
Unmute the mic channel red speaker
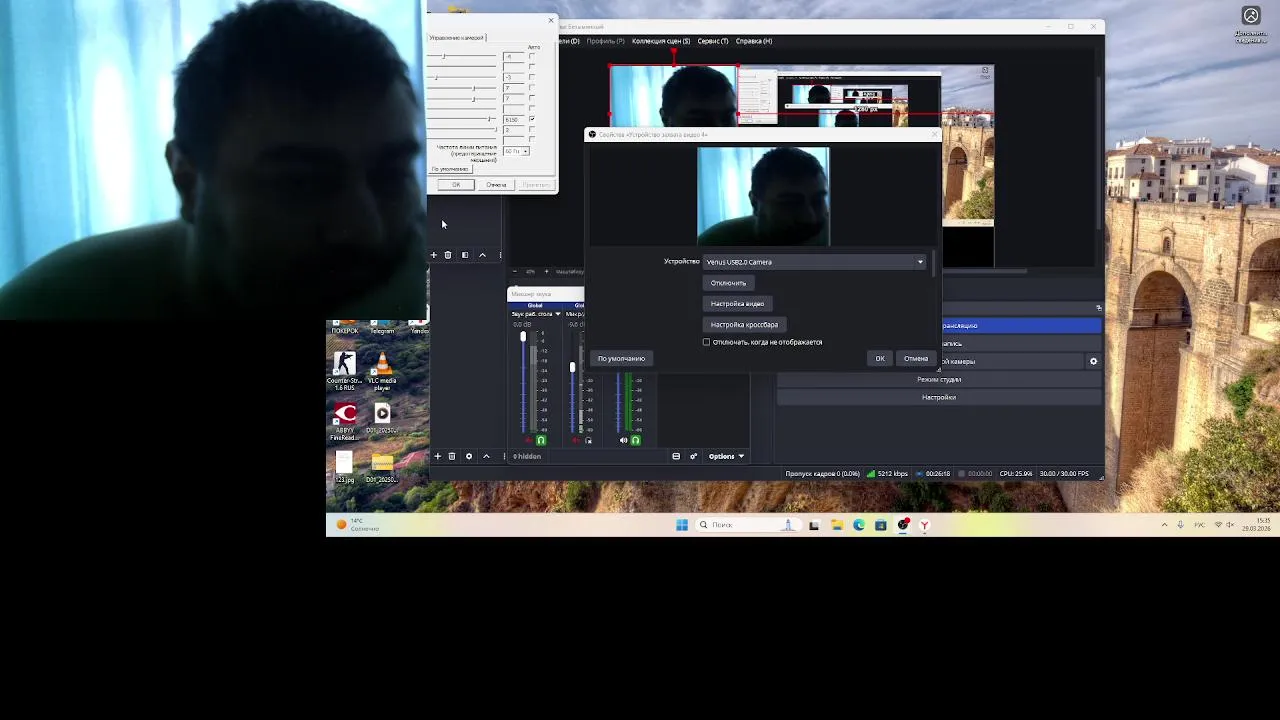click(x=576, y=440)
